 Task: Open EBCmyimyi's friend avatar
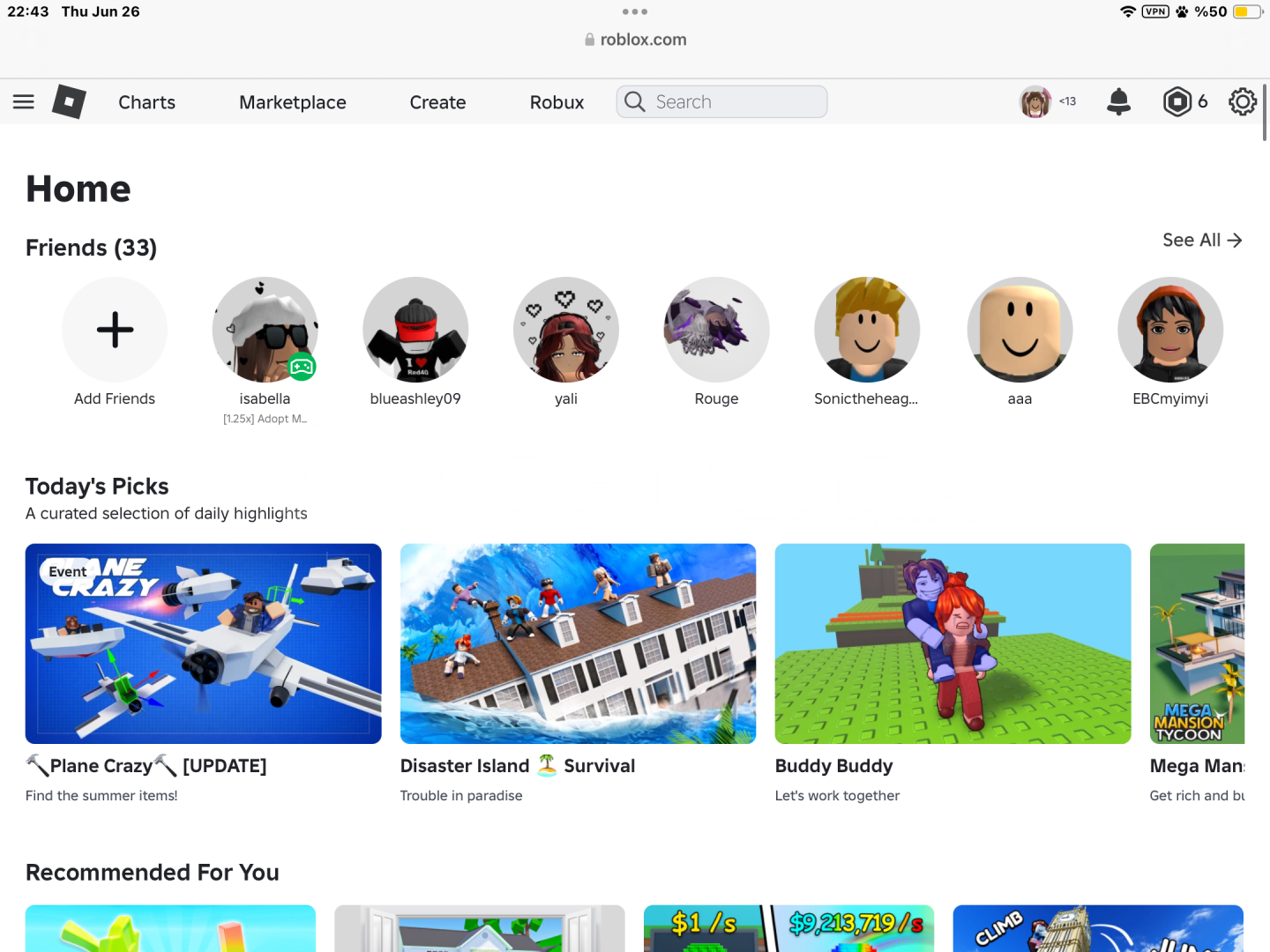(x=1170, y=330)
